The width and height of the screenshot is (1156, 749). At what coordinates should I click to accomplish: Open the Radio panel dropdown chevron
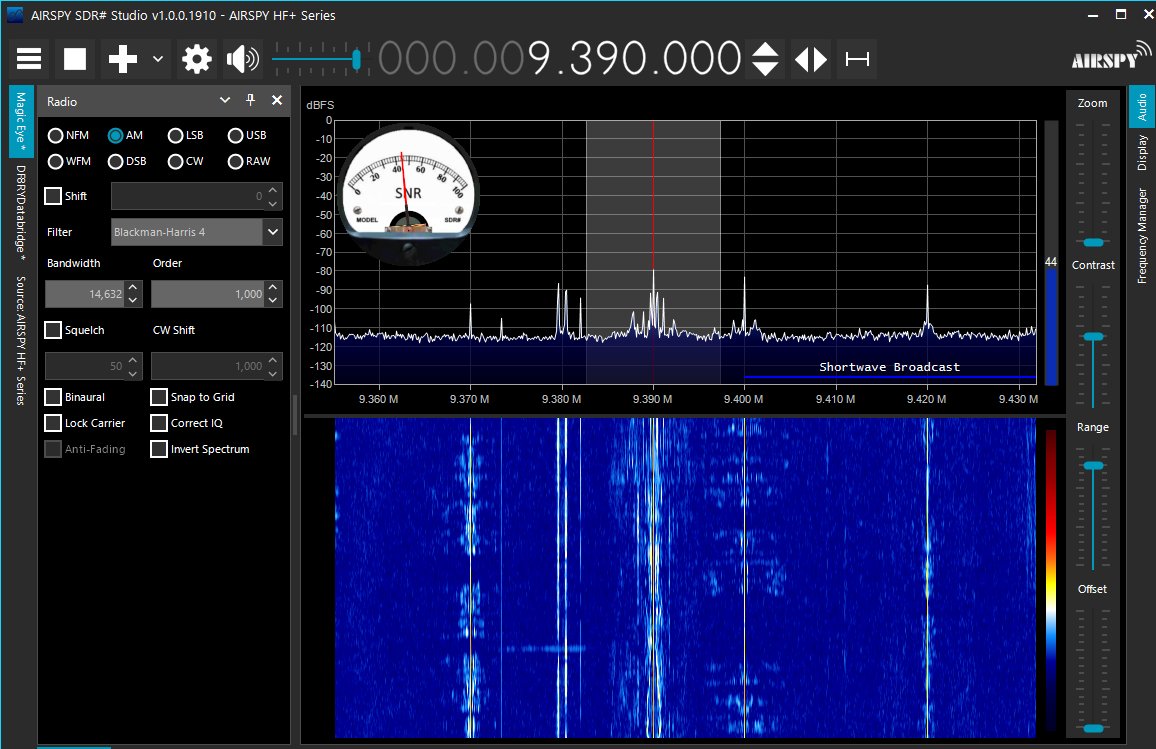pos(225,100)
